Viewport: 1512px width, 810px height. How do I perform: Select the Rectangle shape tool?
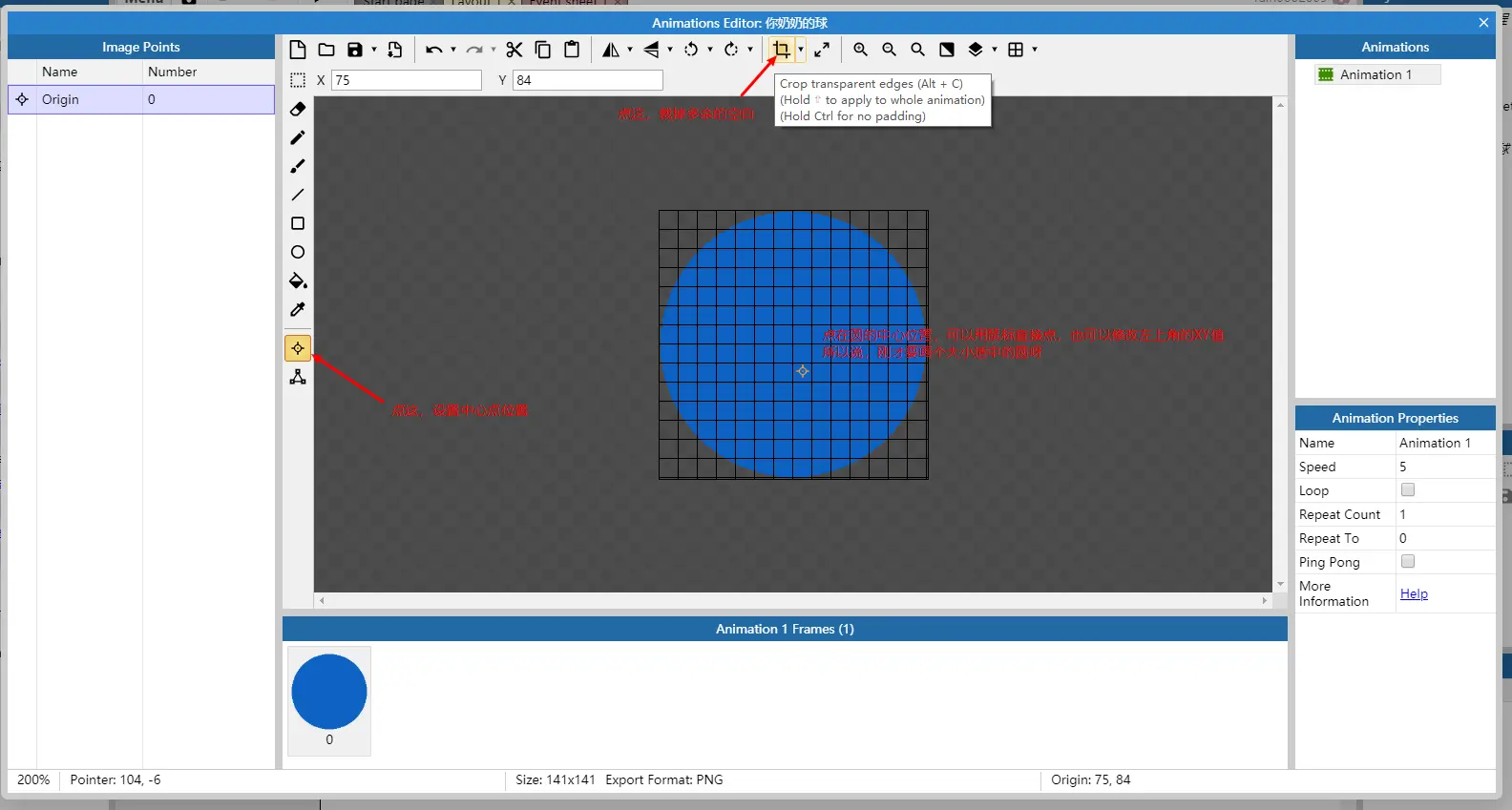pyautogui.click(x=298, y=223)
